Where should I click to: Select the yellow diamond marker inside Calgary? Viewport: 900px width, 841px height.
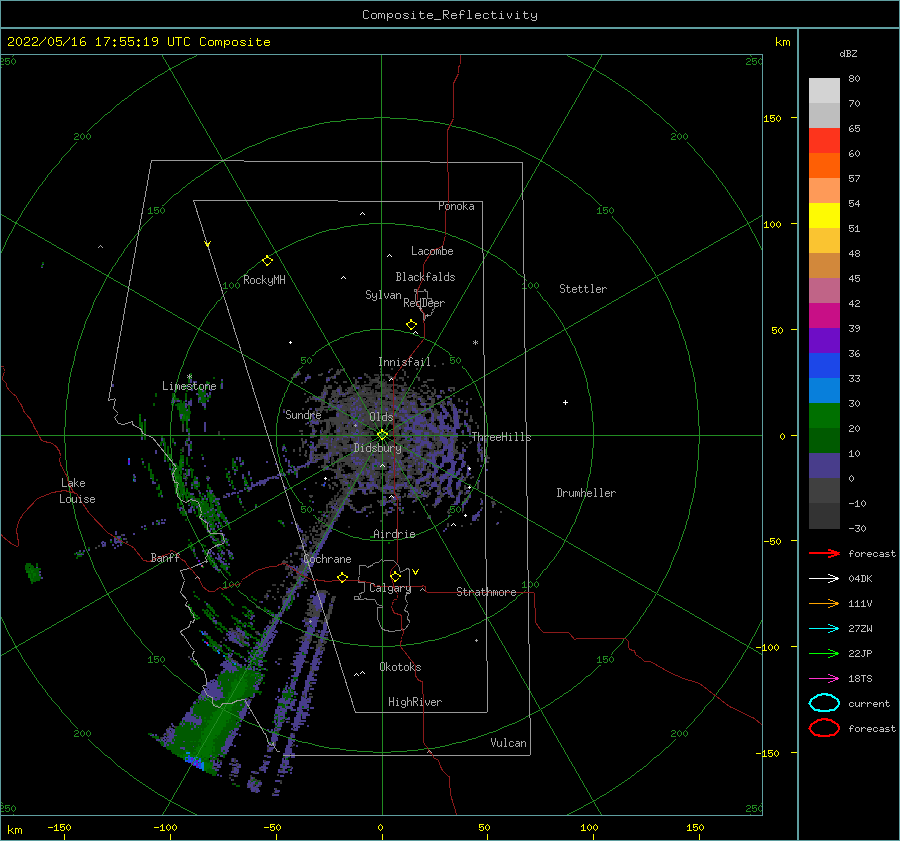[x=395, y=576]
